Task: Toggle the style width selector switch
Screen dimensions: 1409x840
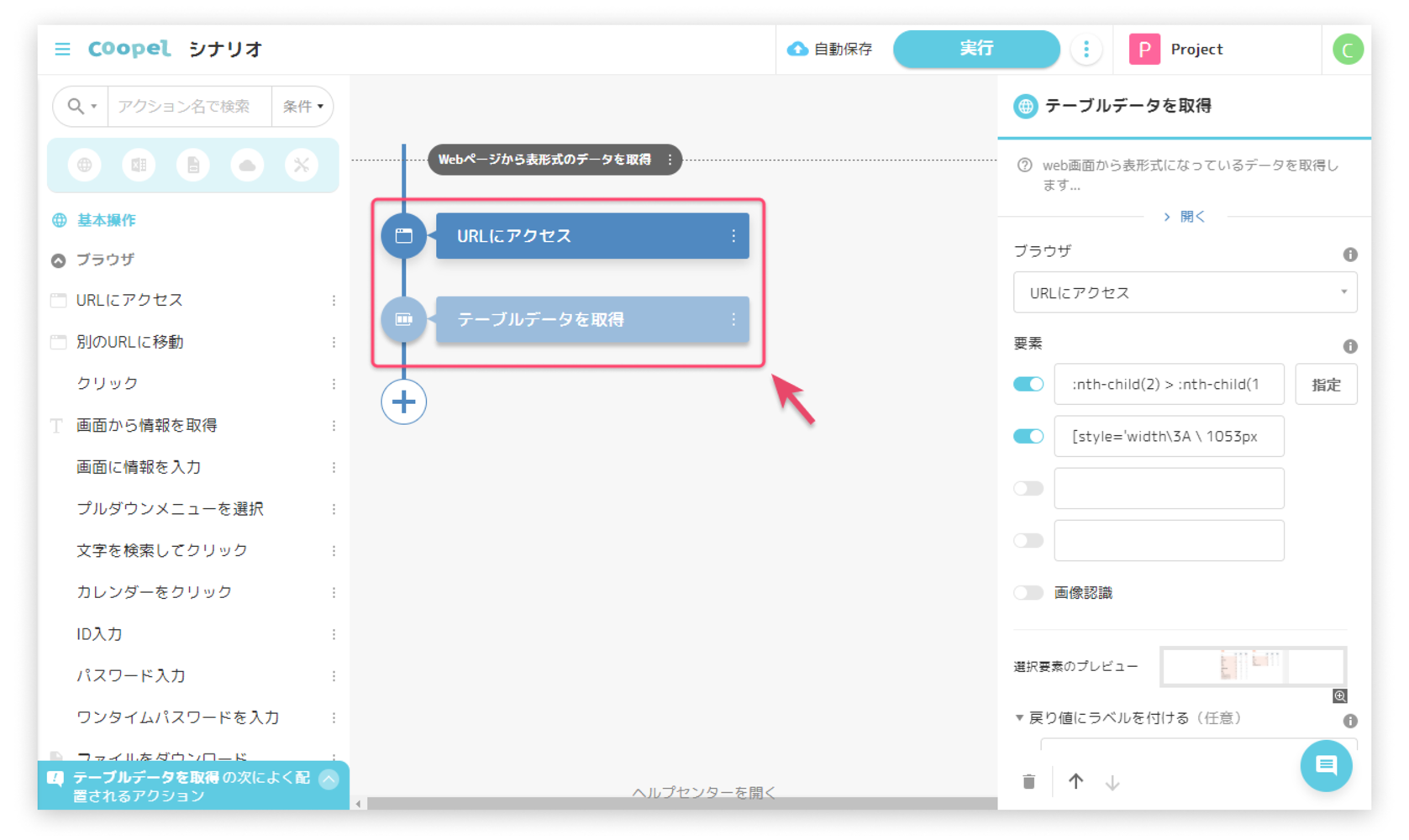Action: pyautogui.click(x=1028, y=436)
